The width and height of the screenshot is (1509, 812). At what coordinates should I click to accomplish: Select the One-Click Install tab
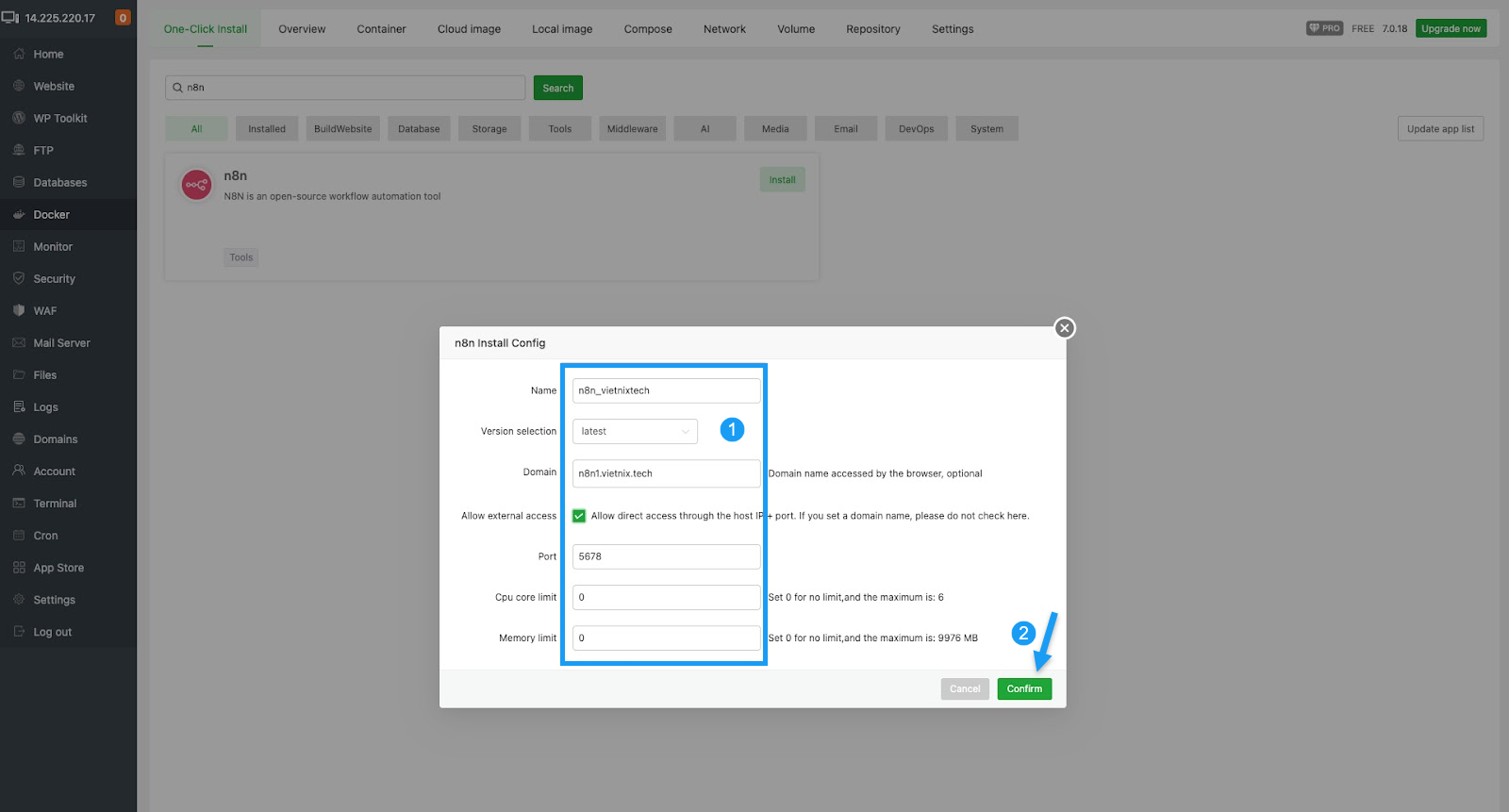pos(206,29)
